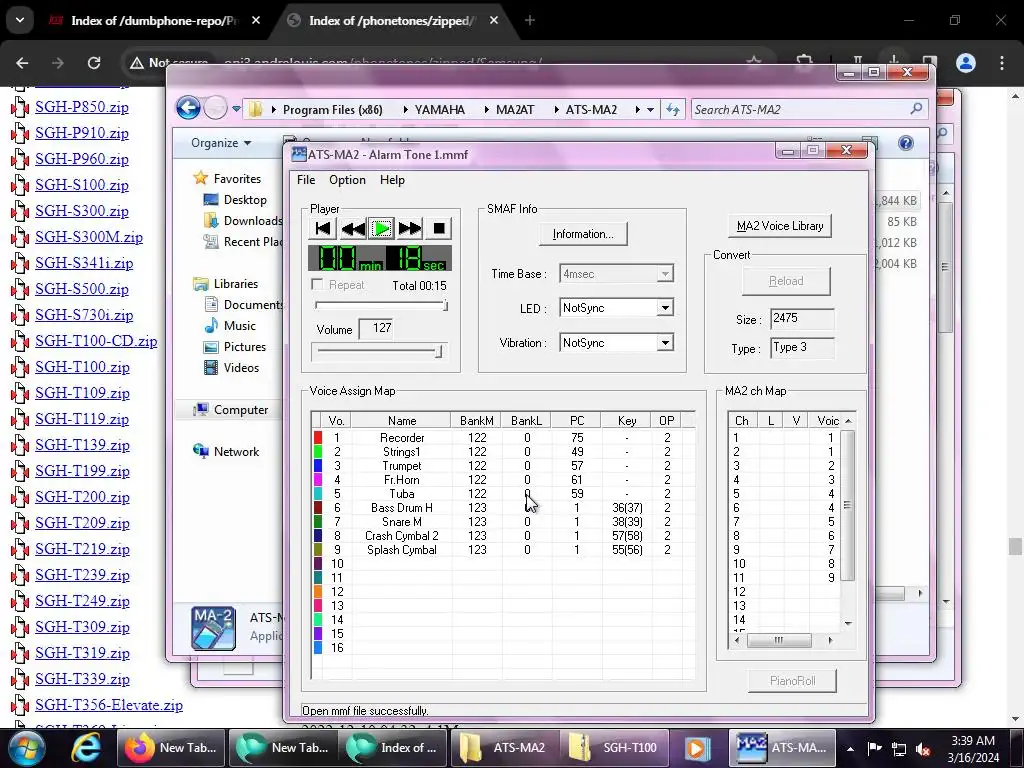
Task: Click the red color swatch for voice 1
Action: [x=318, y=438]
